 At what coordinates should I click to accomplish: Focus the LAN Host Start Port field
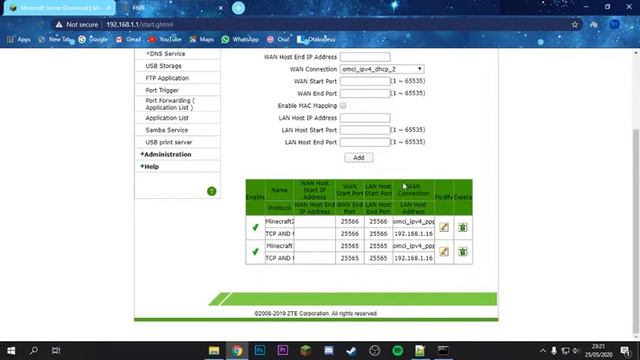click(x=365, y=130)
